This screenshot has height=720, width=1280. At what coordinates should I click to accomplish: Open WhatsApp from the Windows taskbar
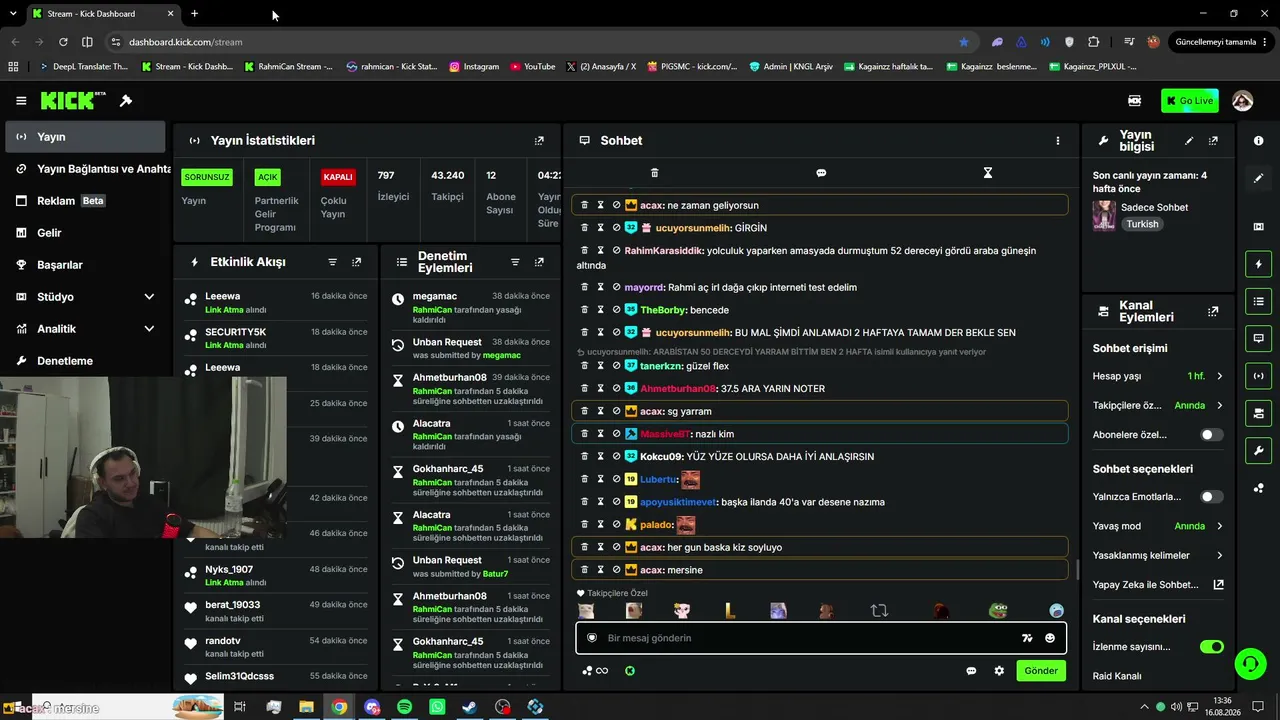coord(437,707)
